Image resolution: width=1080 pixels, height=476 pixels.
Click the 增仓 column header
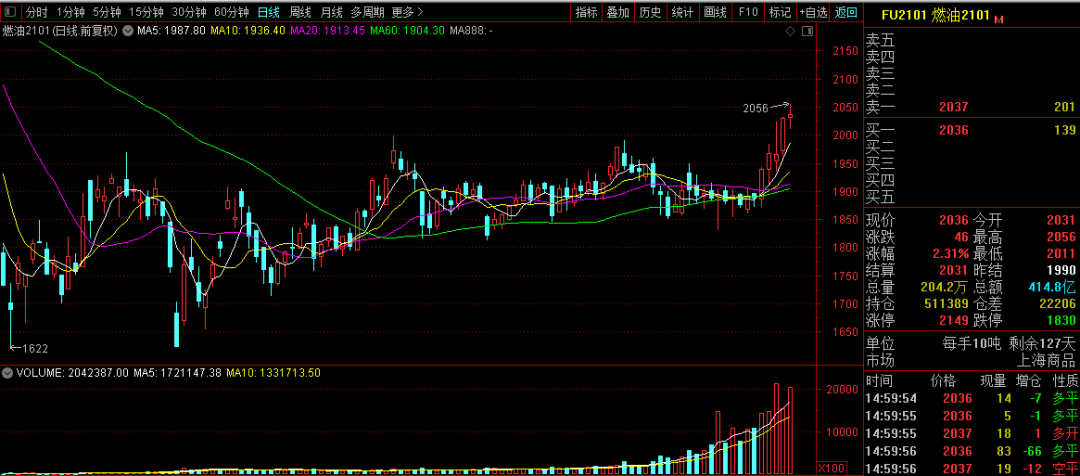tap(1027, 380)
